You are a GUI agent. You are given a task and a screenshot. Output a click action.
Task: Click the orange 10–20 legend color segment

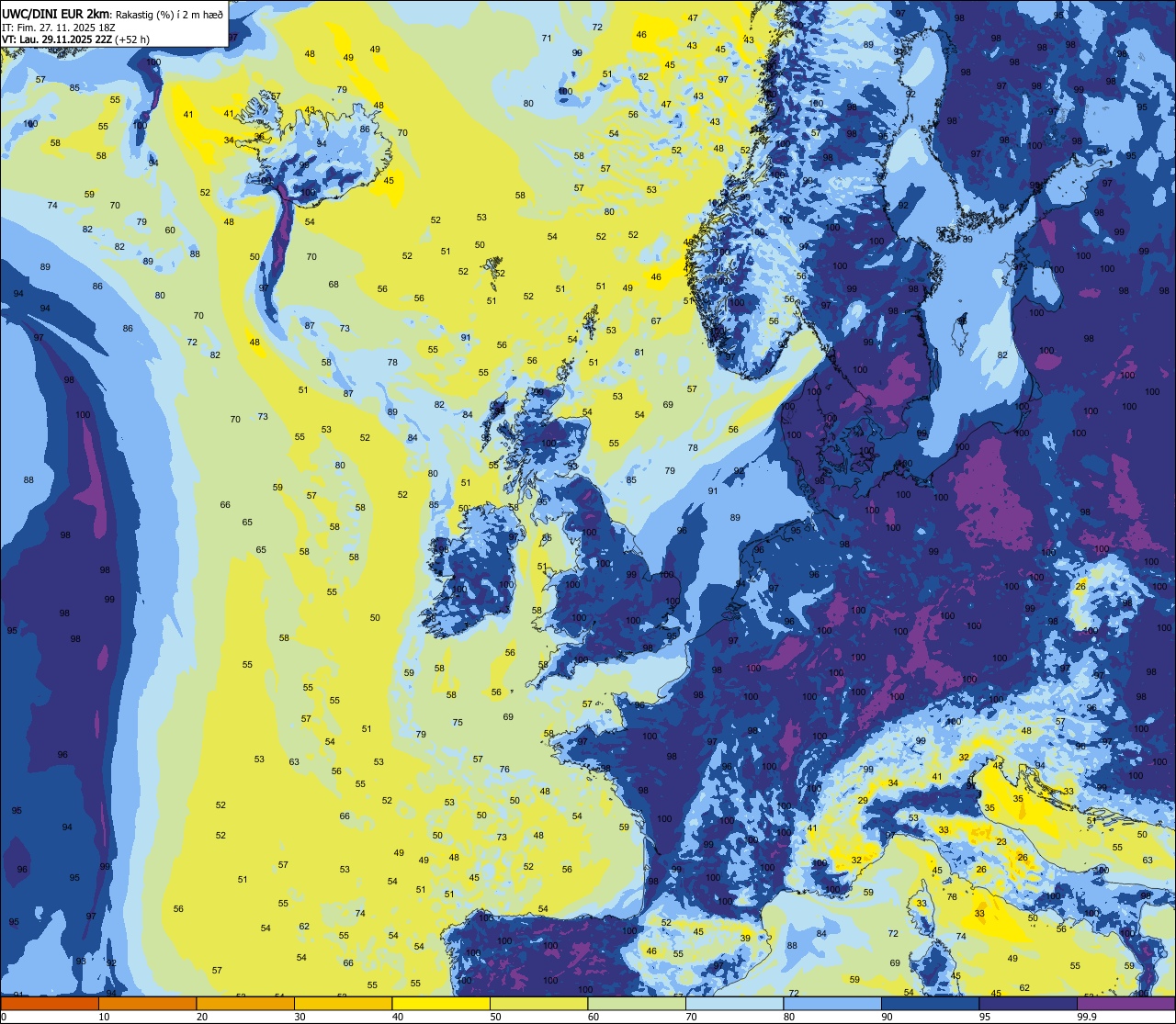click(x=147, y=1004)
